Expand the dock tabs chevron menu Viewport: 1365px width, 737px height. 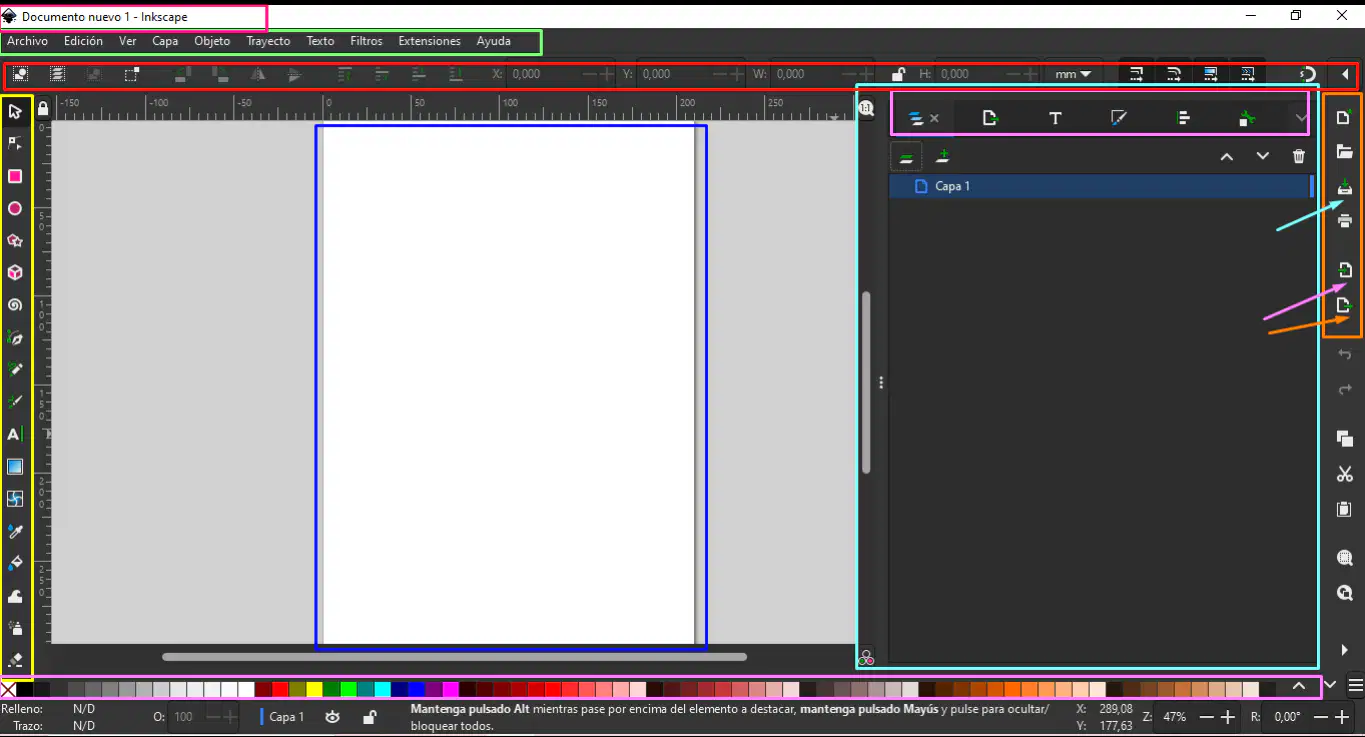point(1300,118)
